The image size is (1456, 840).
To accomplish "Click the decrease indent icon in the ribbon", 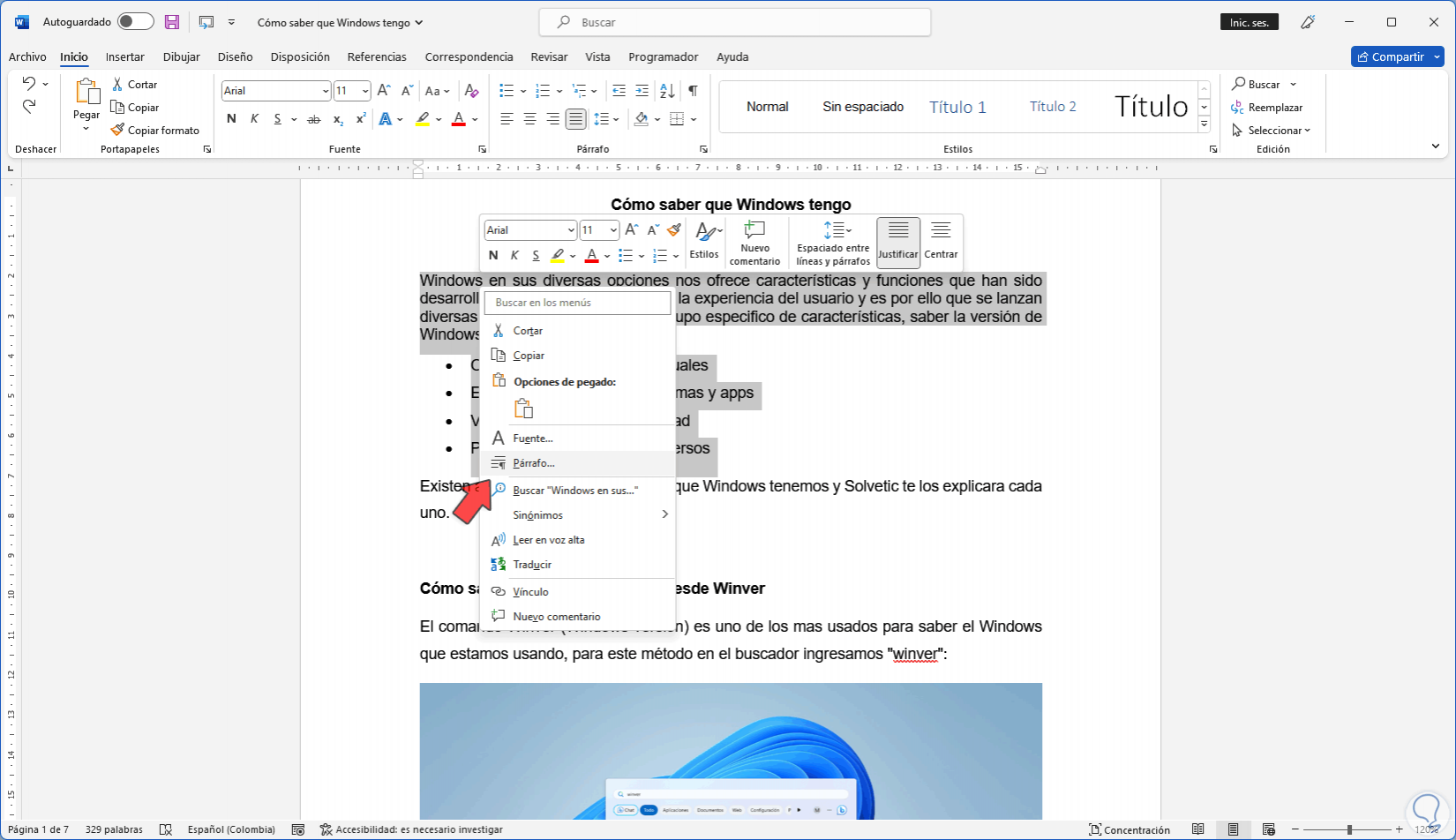I will click(619, 90).
